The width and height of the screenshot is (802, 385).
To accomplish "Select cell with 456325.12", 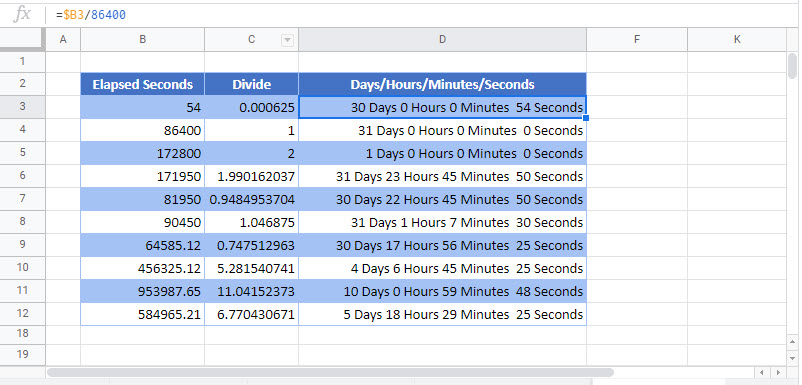I will click(143, 268).
